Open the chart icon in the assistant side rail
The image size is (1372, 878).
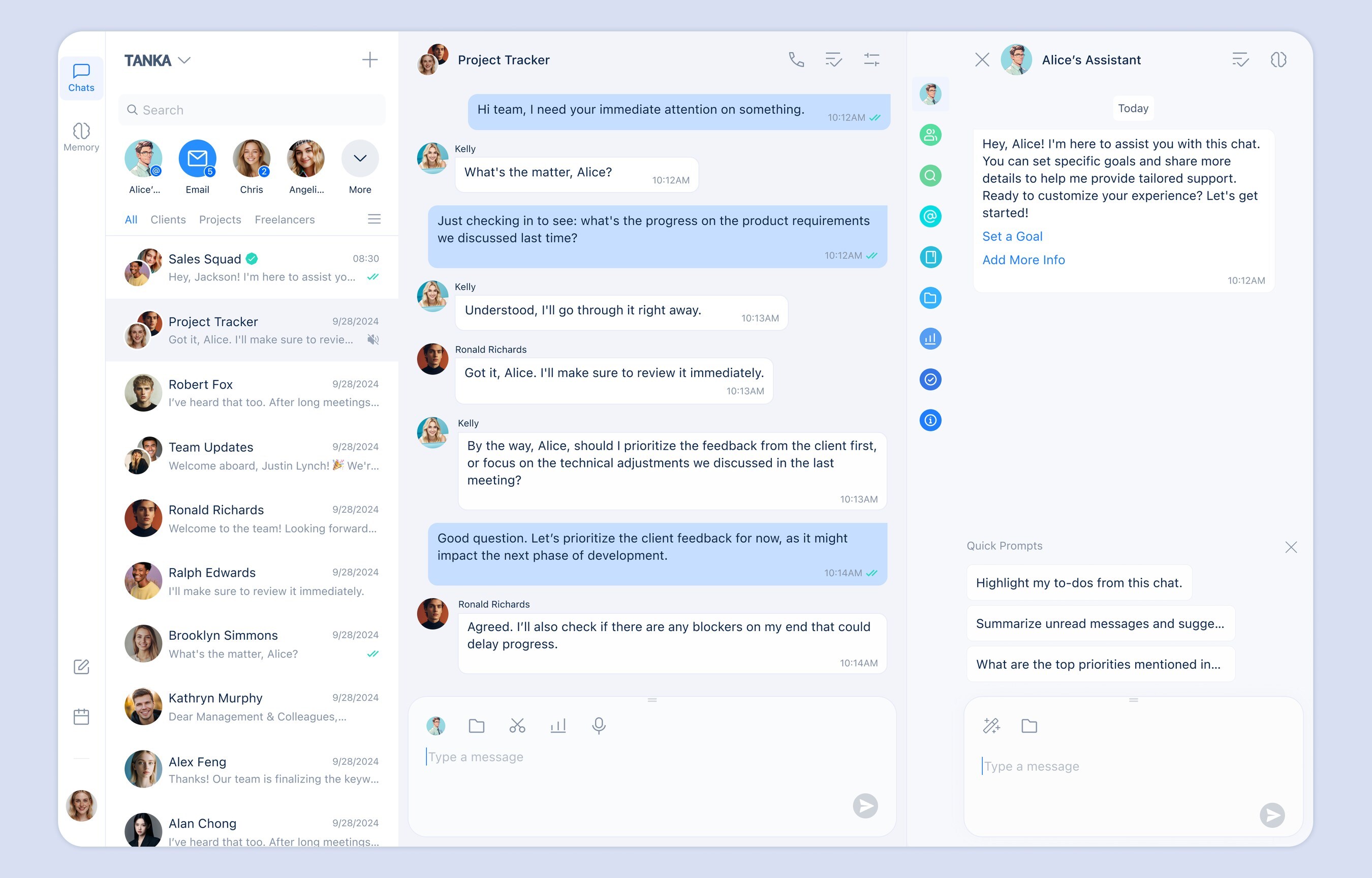pos(930,339)
